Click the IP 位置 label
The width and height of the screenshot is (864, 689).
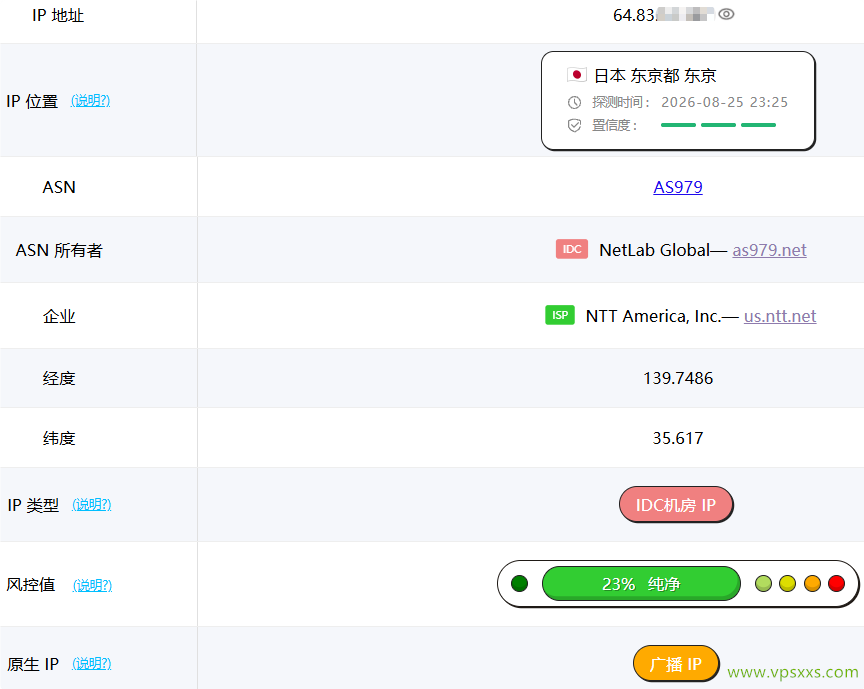[x=32, y=101]
